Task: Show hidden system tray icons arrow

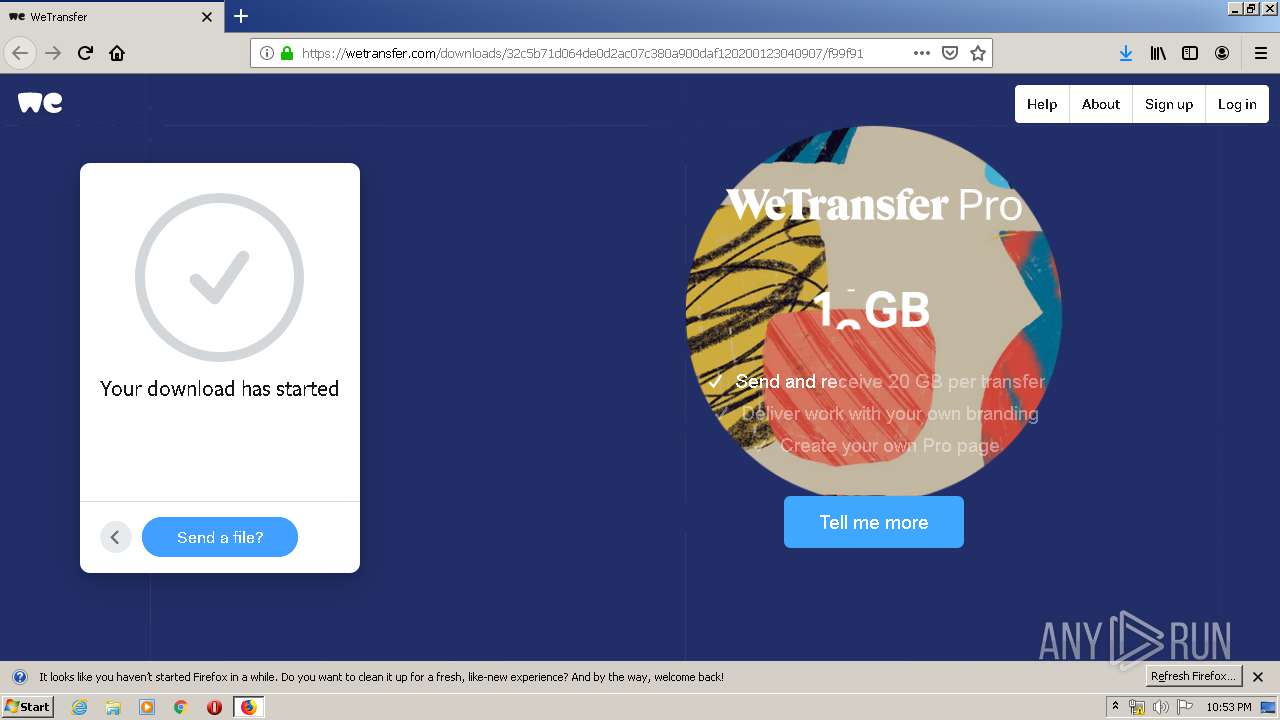Action: [x=1116, y=706]
